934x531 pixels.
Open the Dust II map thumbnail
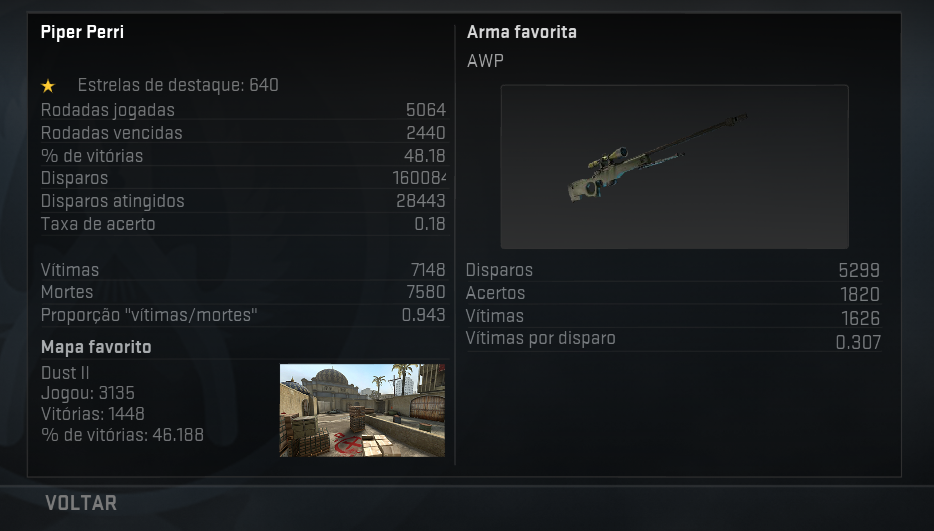[x=362, y=410]
